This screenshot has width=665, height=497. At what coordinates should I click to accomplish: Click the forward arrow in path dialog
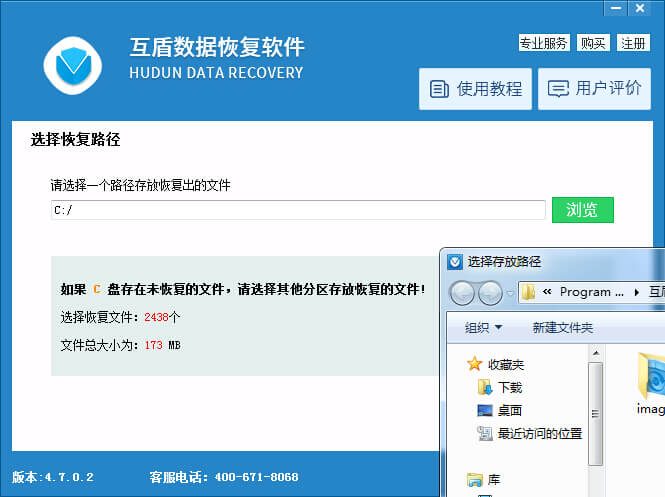tap(490, 293)
